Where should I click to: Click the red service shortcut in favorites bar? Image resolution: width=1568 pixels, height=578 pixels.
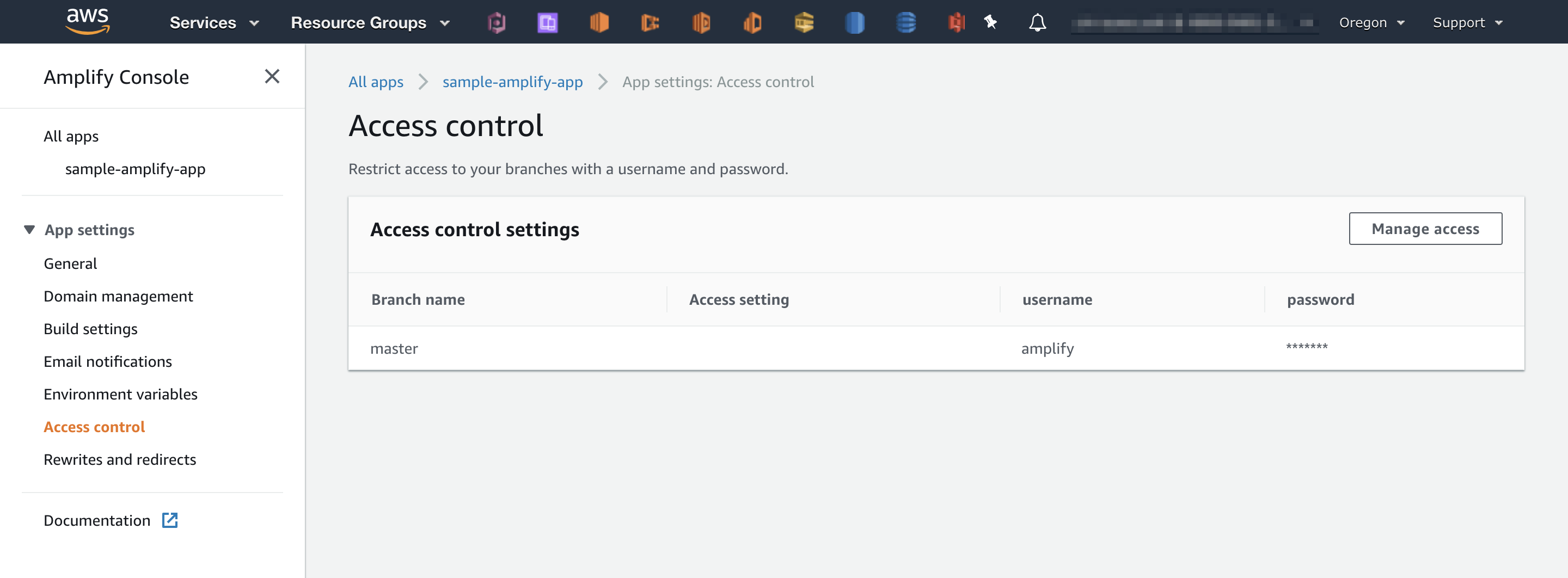[x=955, y=22]
